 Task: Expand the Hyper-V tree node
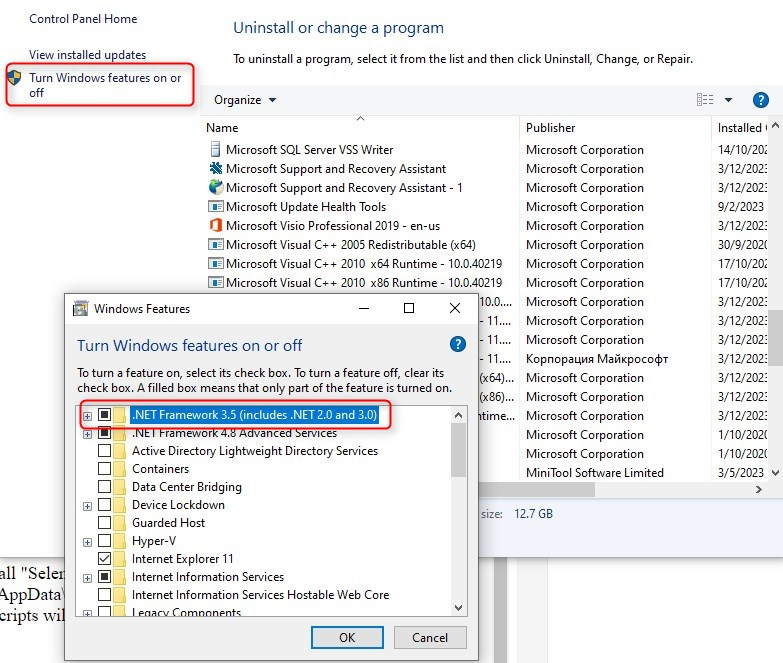click(x=87, y=542)
